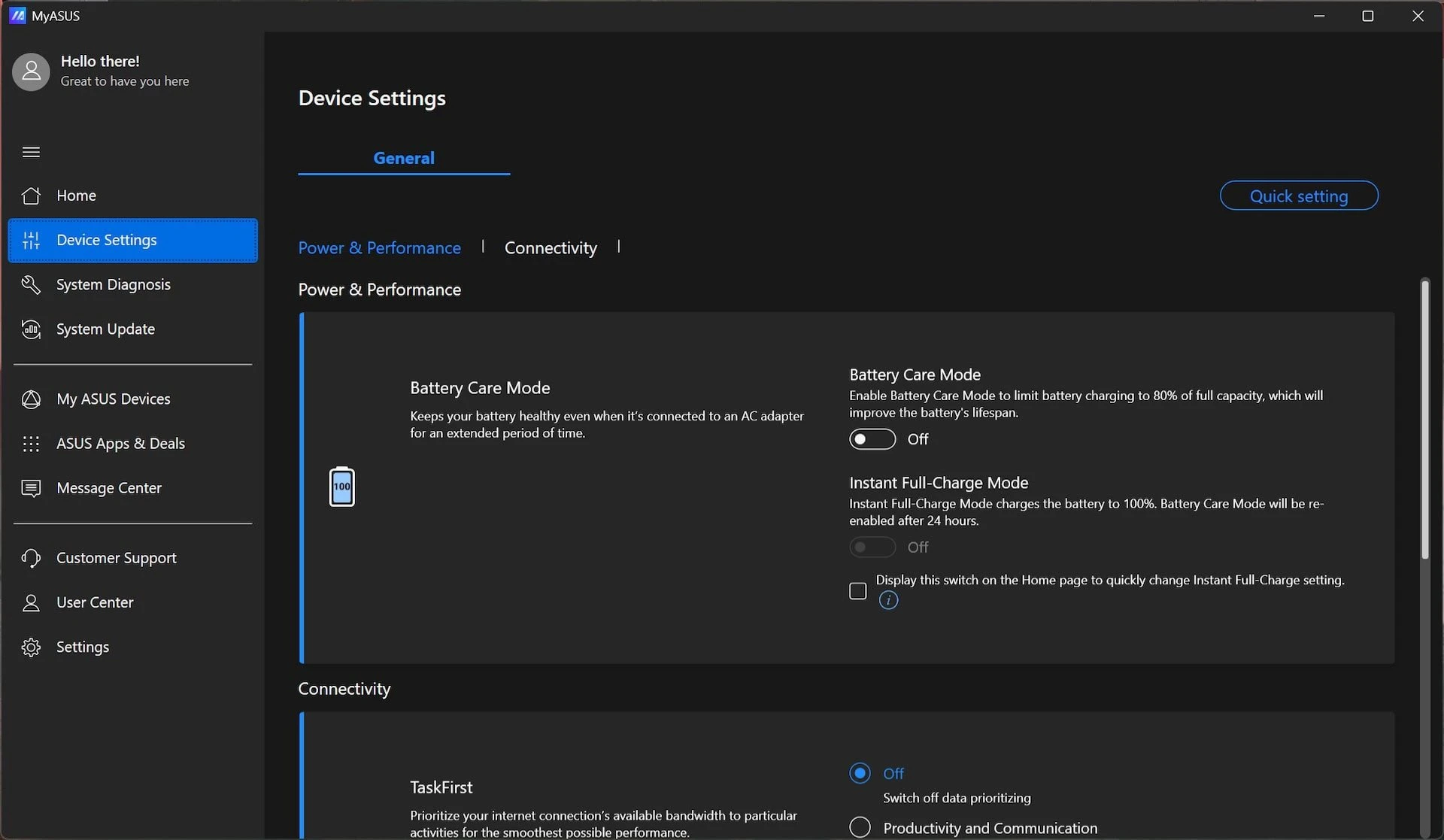This screenshot has width=1444, height=840.
Task: Check Display this switch on Home page
Action: click(x=857, y=591)
